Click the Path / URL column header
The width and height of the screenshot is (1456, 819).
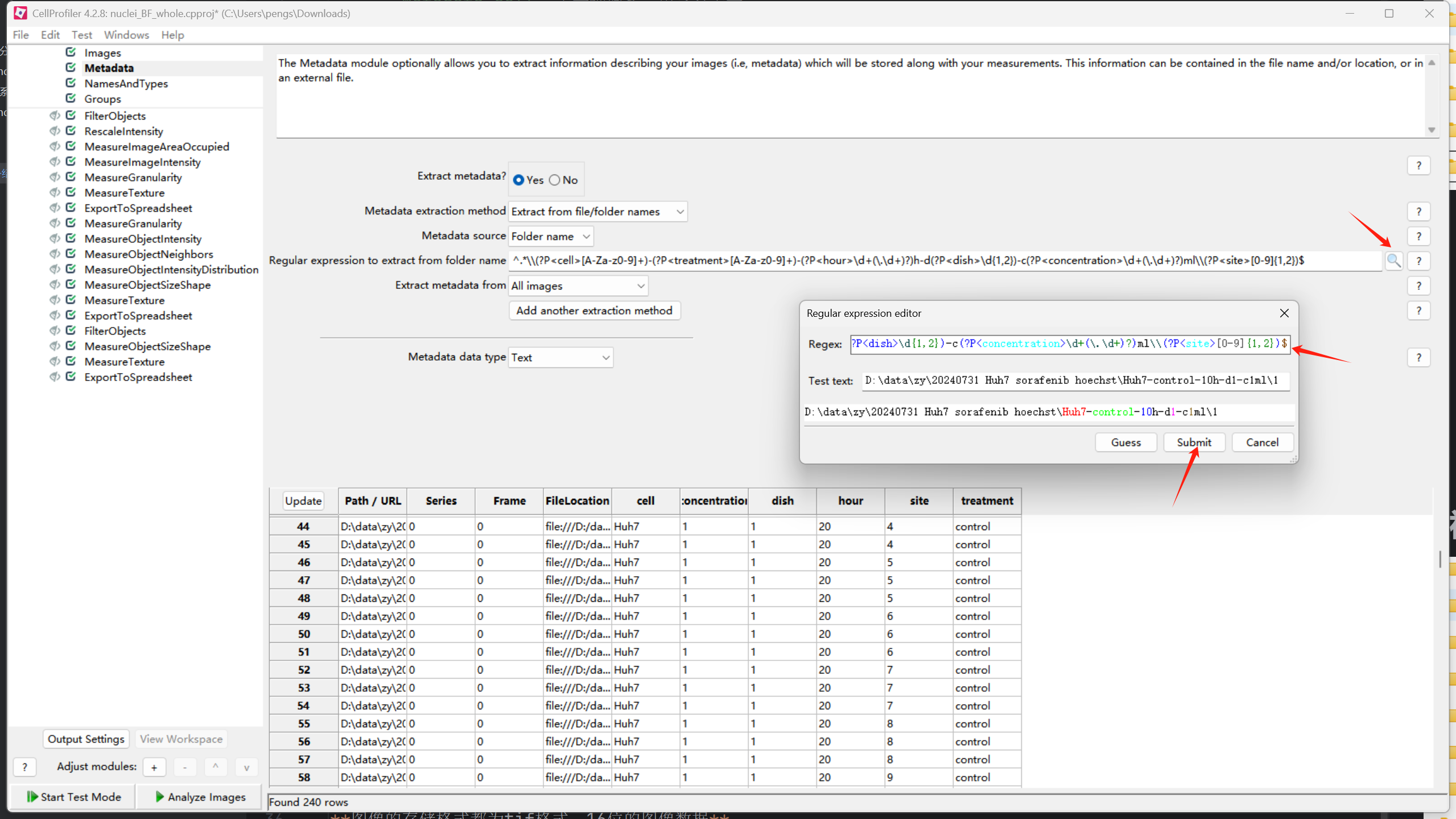coord(373,501)
